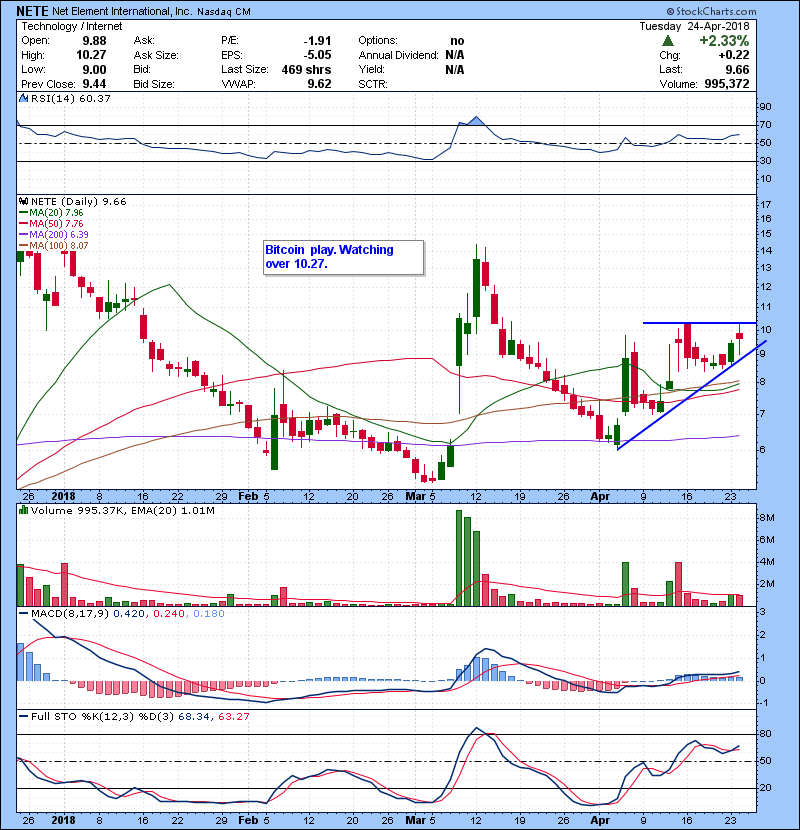Click the company name Net Element International, Inc.
Image resolution: width=800 pixels, height=830 pixels.
tap(122, 11)
